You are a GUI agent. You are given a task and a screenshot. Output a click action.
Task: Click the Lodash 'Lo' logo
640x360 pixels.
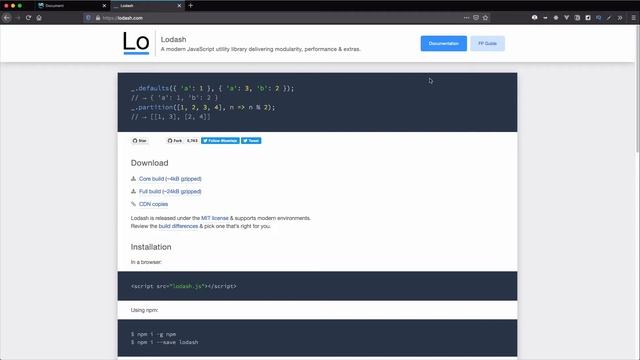[x=136, y=42]
